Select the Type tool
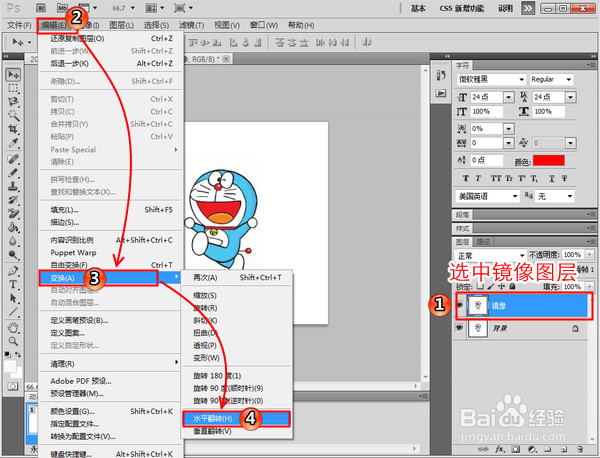Viewport: 600px width, 458px height. [x=13, y=285]
